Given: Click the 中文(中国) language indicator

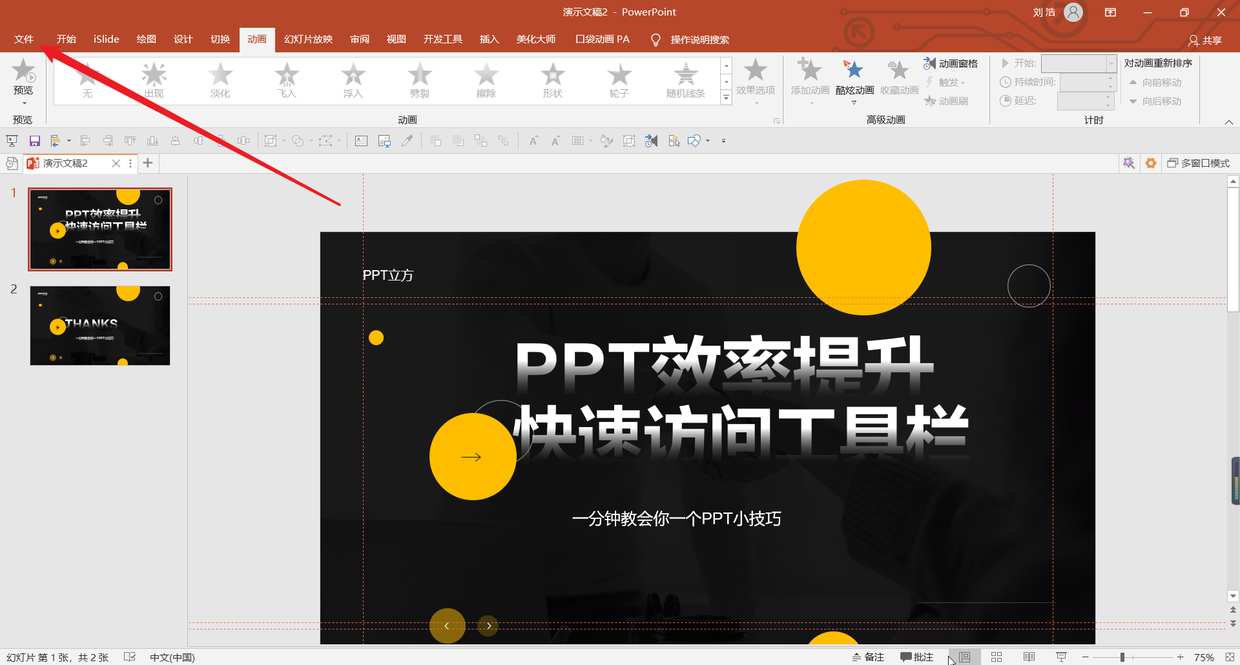Looking at the screenshot, I should (x=172, y=657).
